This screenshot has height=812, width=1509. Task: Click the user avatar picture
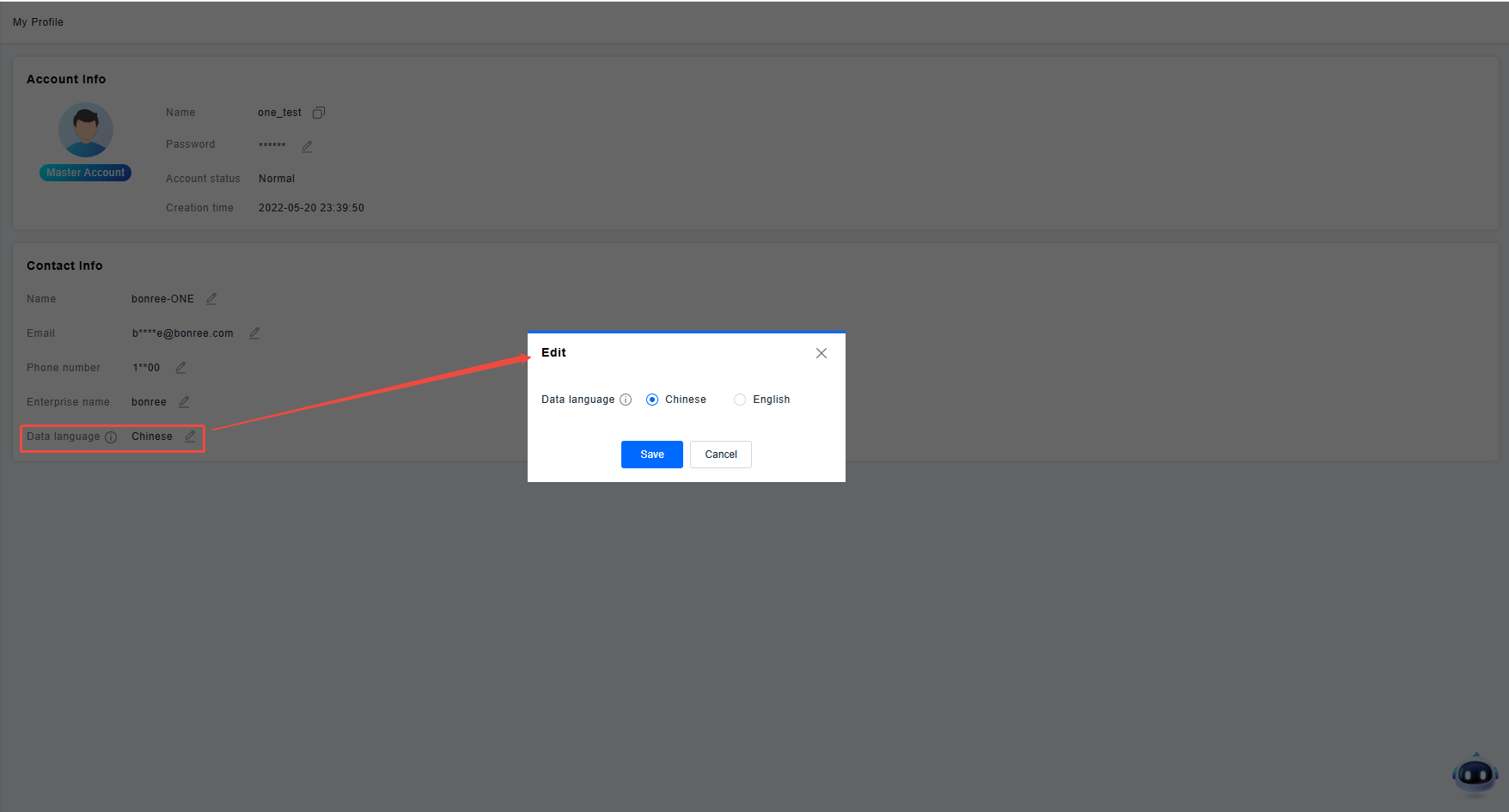click(x=86, y=130)
